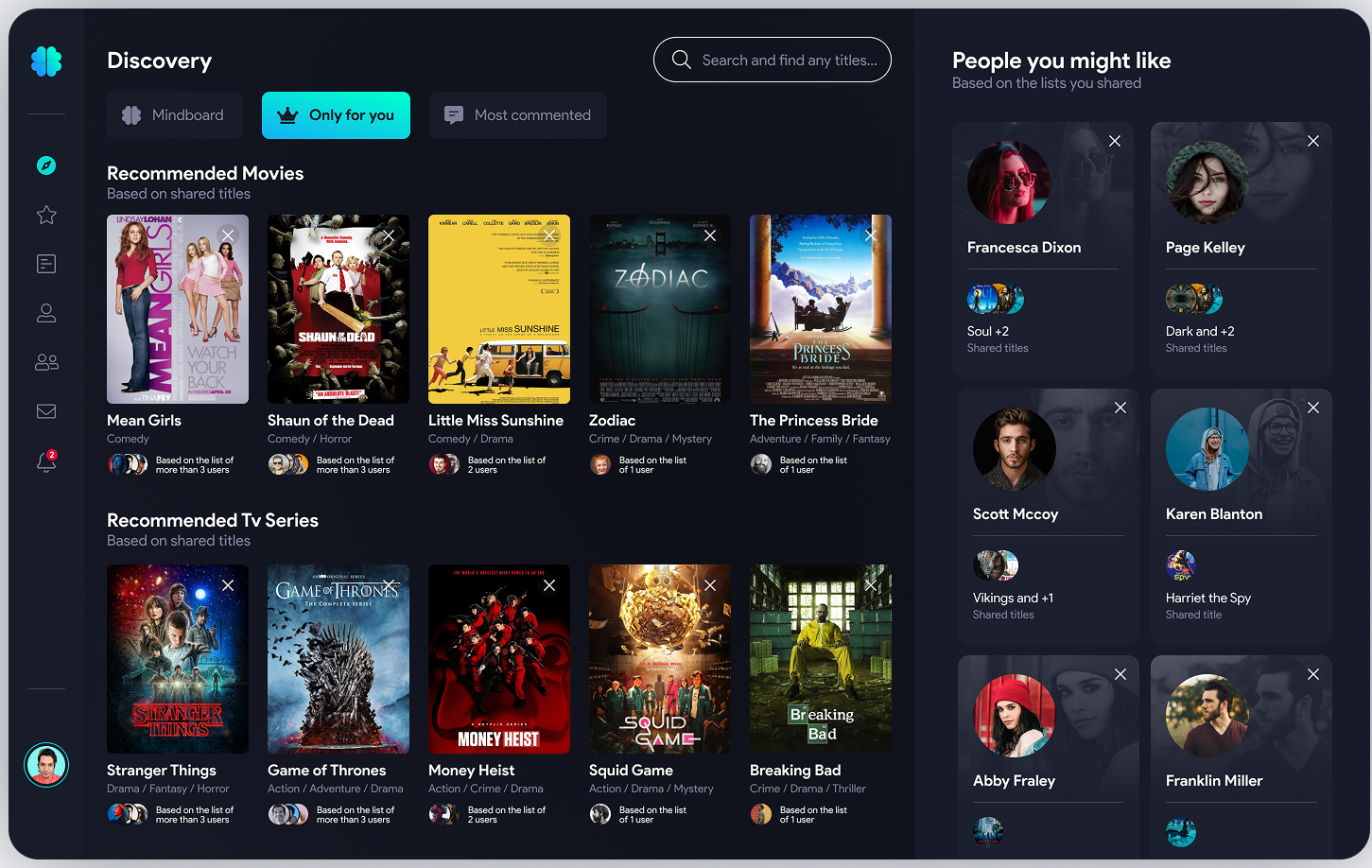Open the lists document icon in sidebar
This screenshot has height=868, width=1372.
pos(46,264)
